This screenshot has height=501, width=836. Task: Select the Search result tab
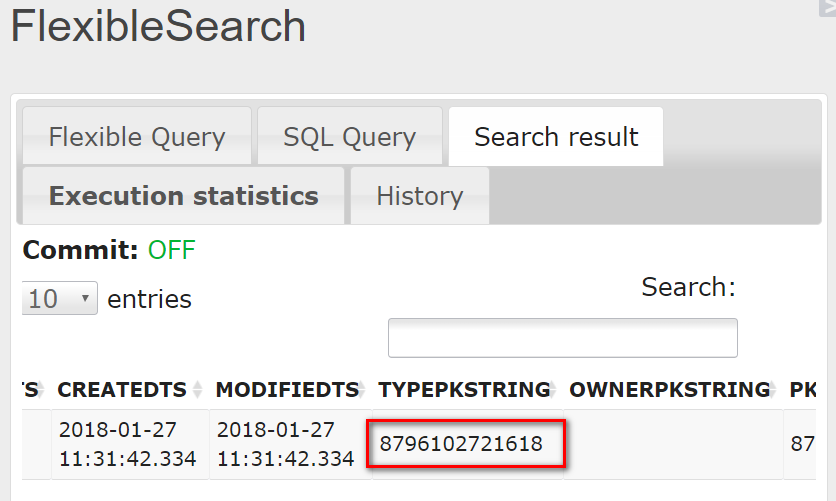[556, 136]
